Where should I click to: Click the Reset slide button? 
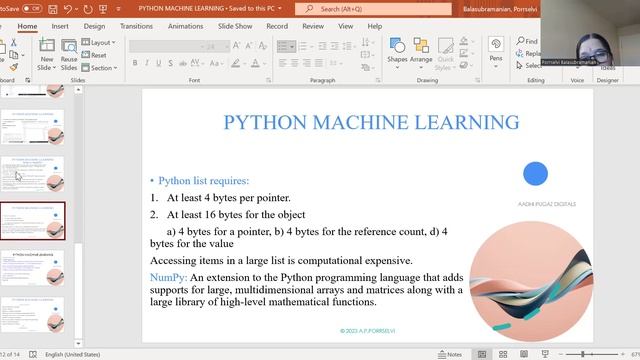coord(94,55)
